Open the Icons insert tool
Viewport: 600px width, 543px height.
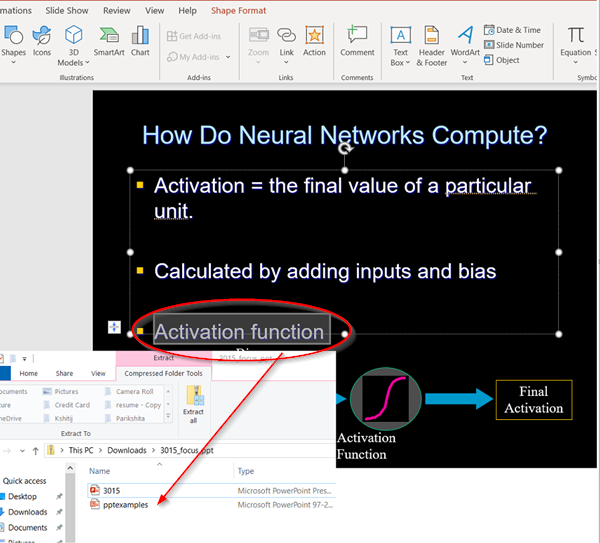[x=41, y=41]
